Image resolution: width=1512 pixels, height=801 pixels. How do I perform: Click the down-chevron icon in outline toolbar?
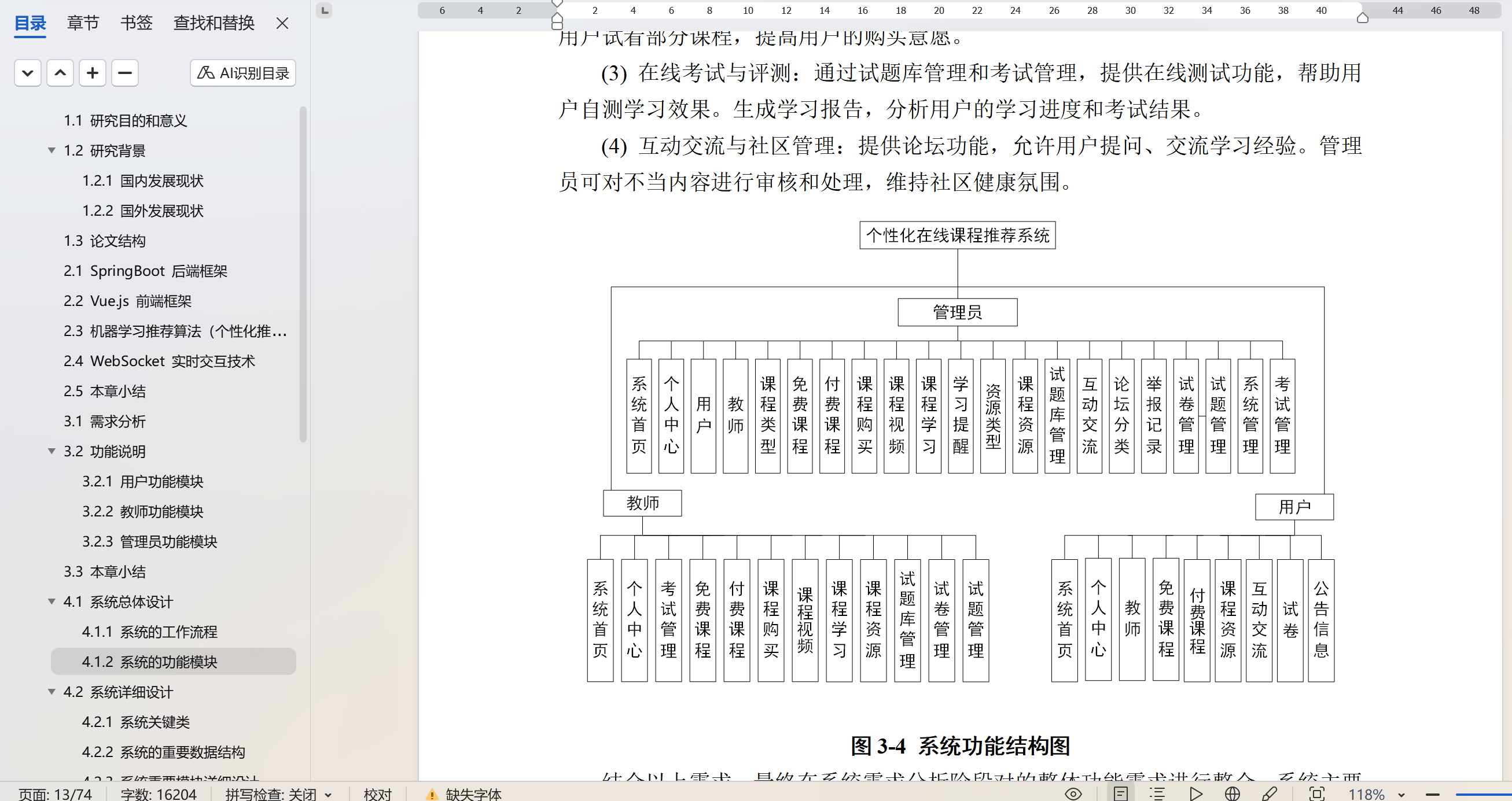[28, 73]
